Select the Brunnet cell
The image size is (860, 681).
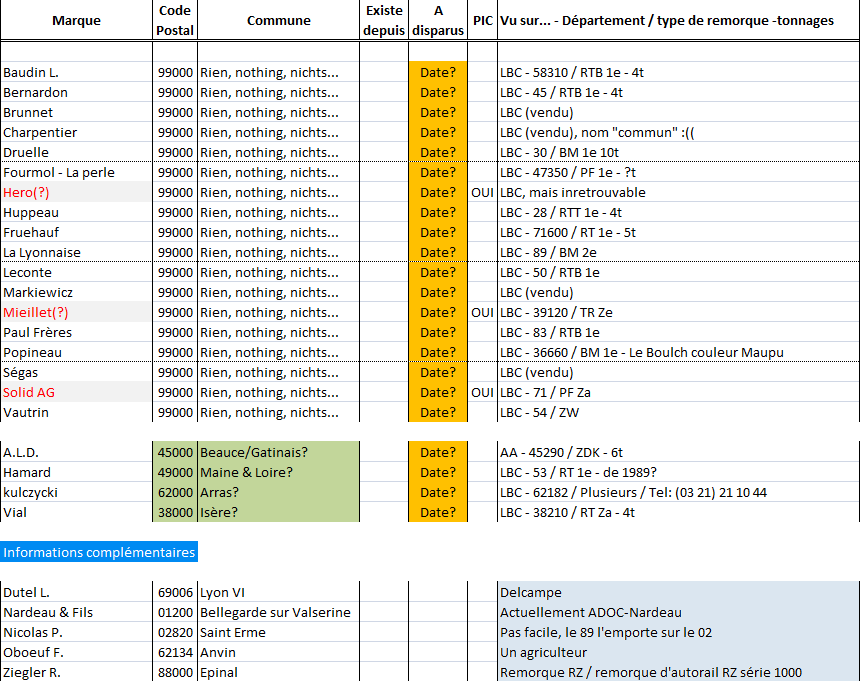pyautogui.click(x=76, y=112)
